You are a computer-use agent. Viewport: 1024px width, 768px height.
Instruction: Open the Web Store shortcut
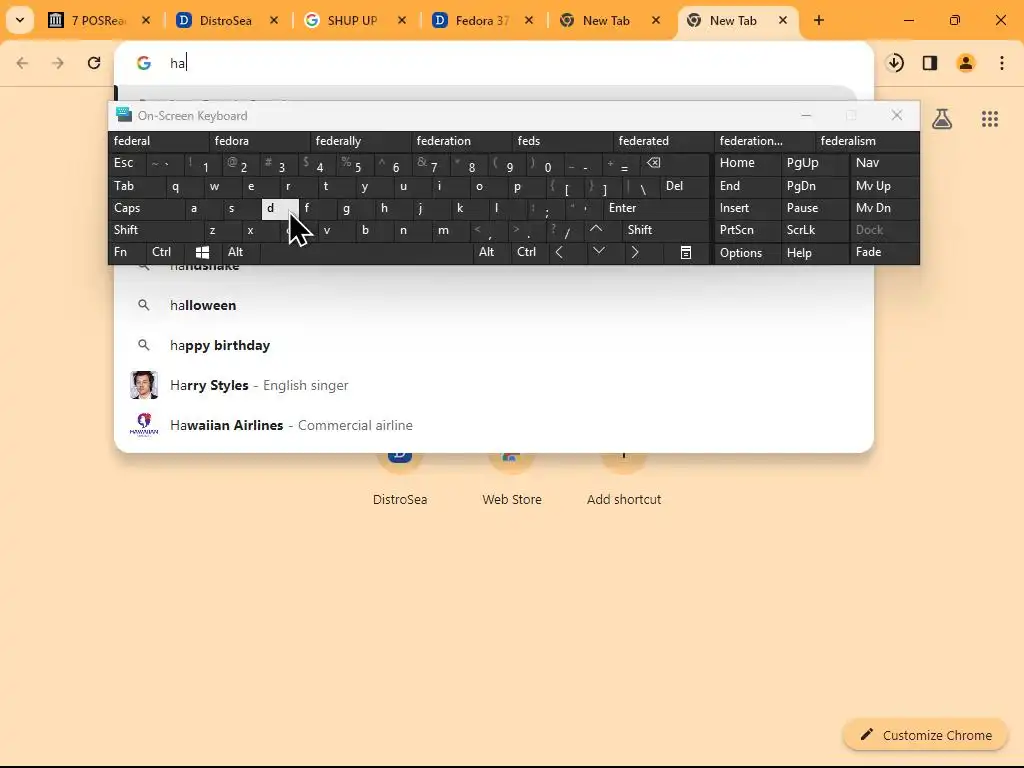512,481
